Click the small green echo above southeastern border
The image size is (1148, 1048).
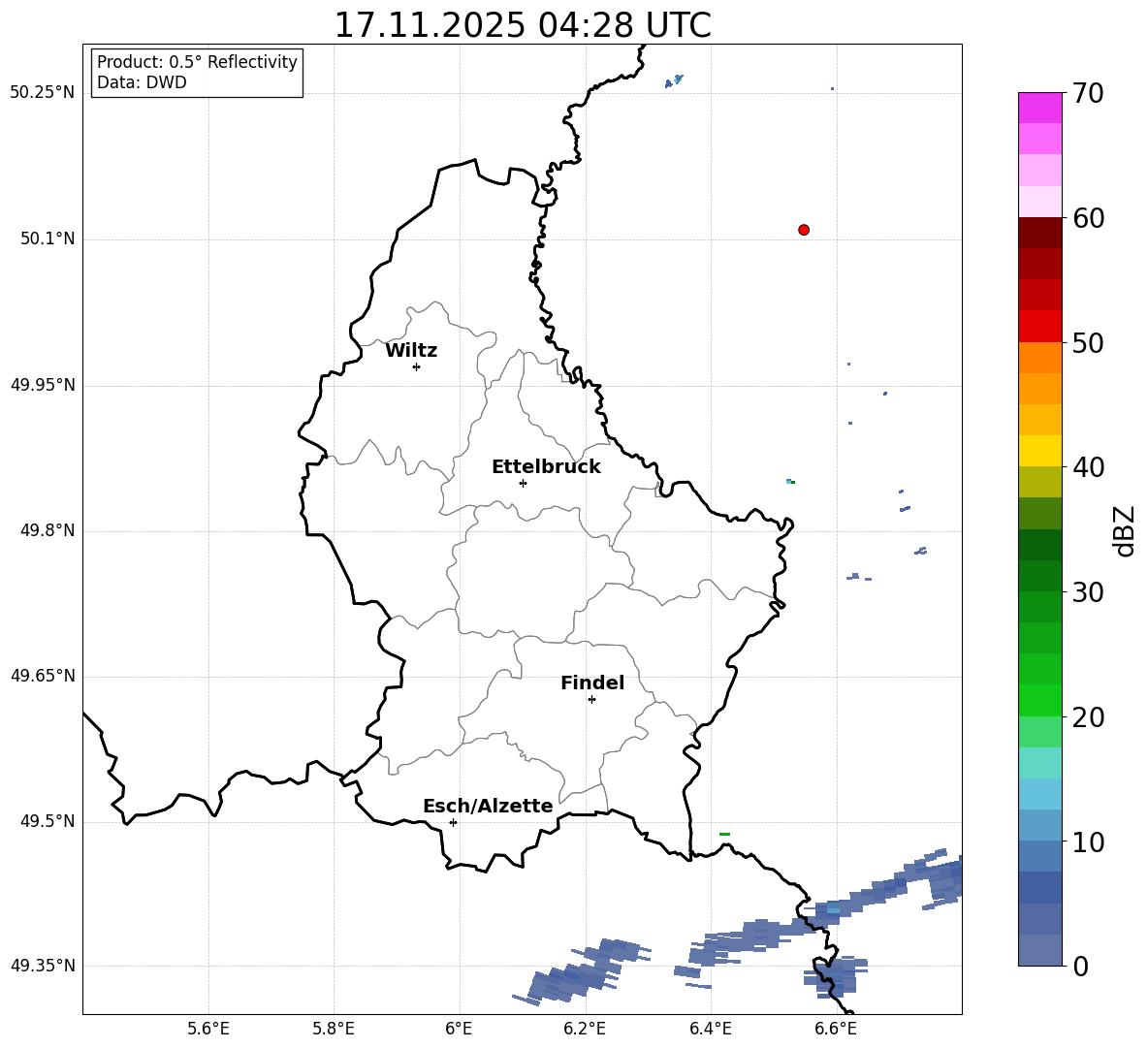725,834
